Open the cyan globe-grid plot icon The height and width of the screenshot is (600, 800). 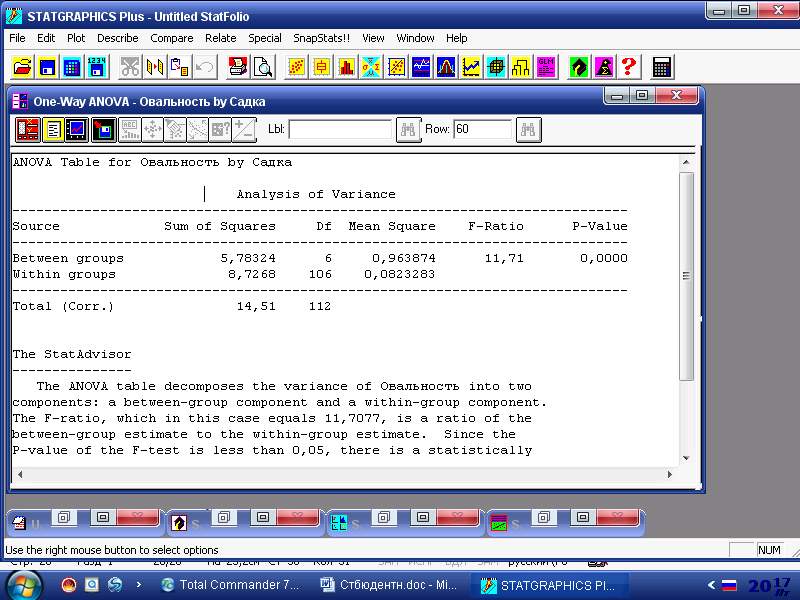click(495, 67)
